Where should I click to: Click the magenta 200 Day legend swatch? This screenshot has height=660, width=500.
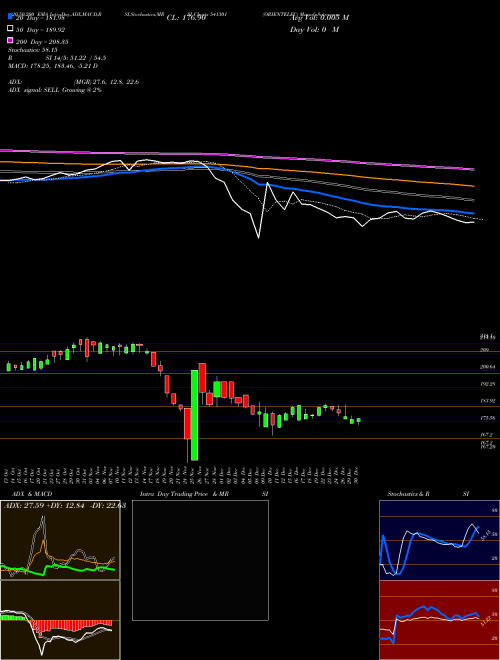coord(10,40)
